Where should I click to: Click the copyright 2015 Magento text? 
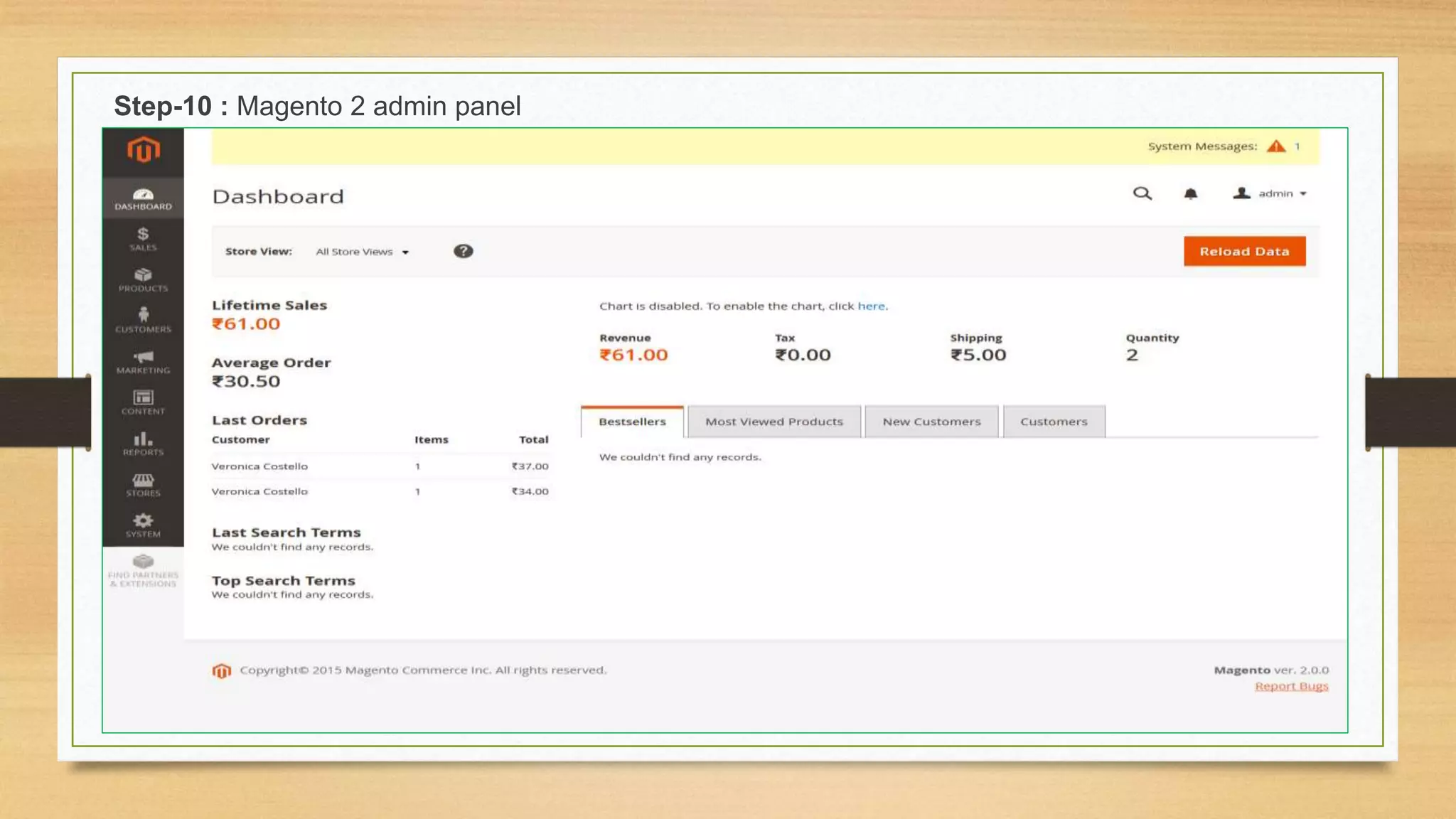423,670
